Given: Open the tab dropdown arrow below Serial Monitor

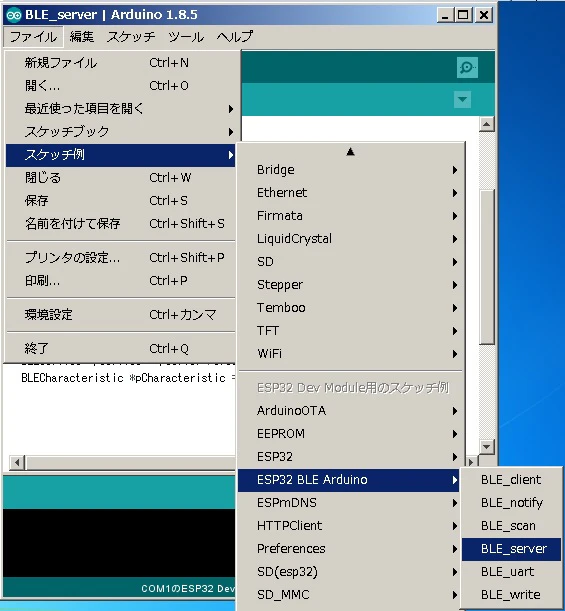Looking at the screenshot, I should [463, 99].
